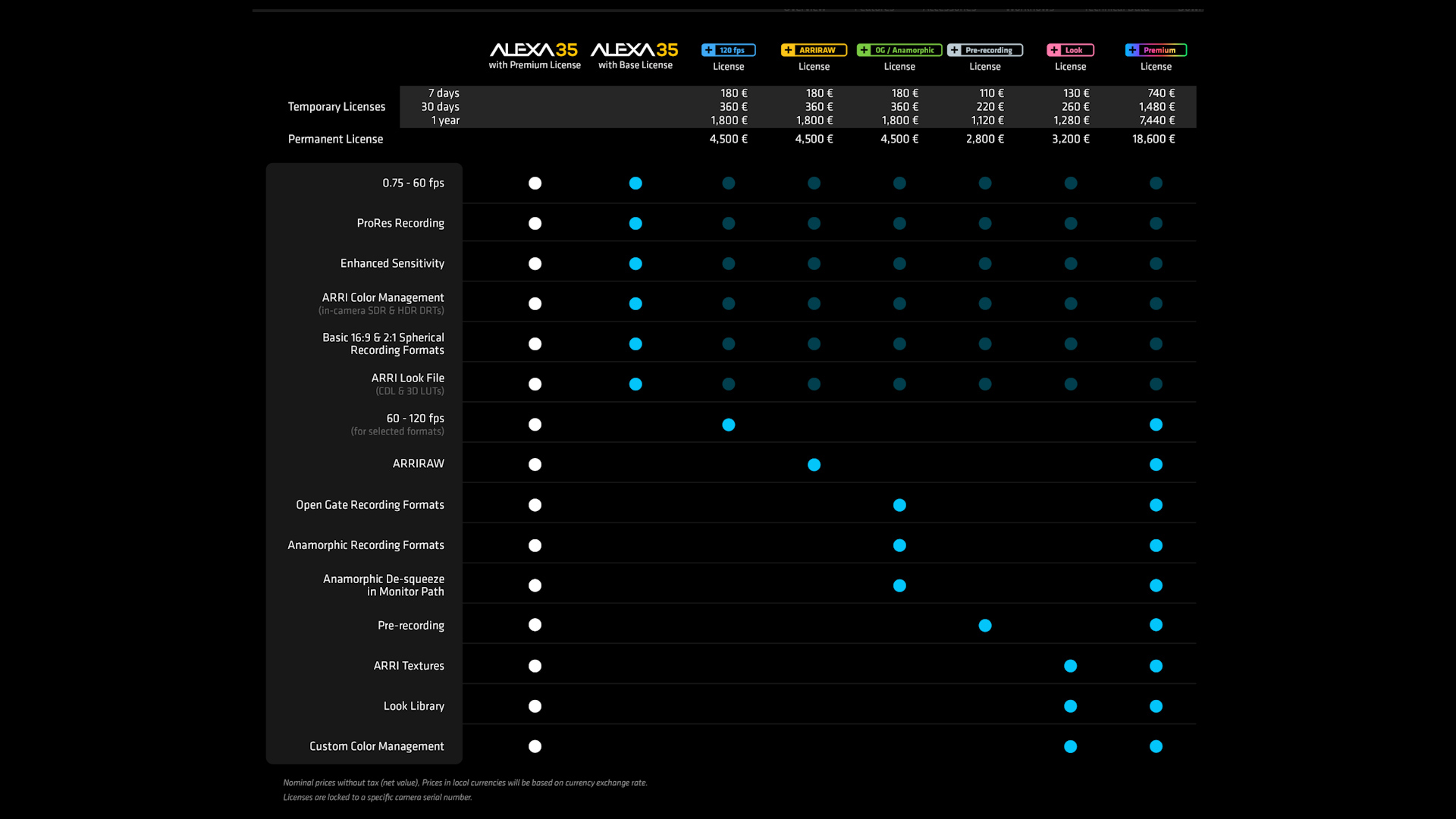Click the 0.75 - 60 fps feature label

[413, 183]
